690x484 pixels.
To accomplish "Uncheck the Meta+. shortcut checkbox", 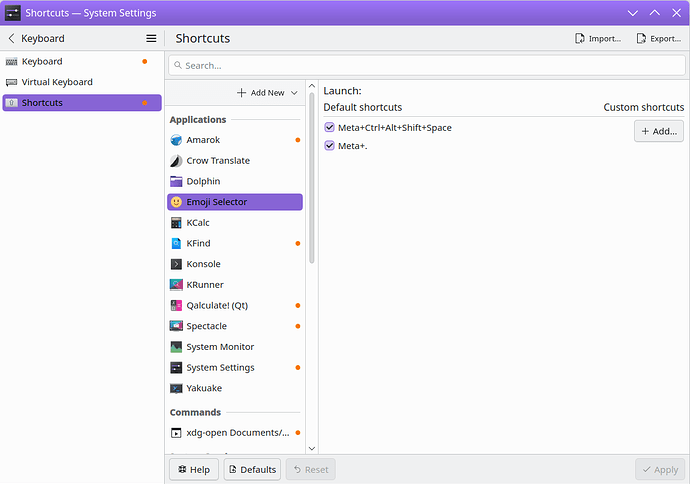I will pos(329,146).
